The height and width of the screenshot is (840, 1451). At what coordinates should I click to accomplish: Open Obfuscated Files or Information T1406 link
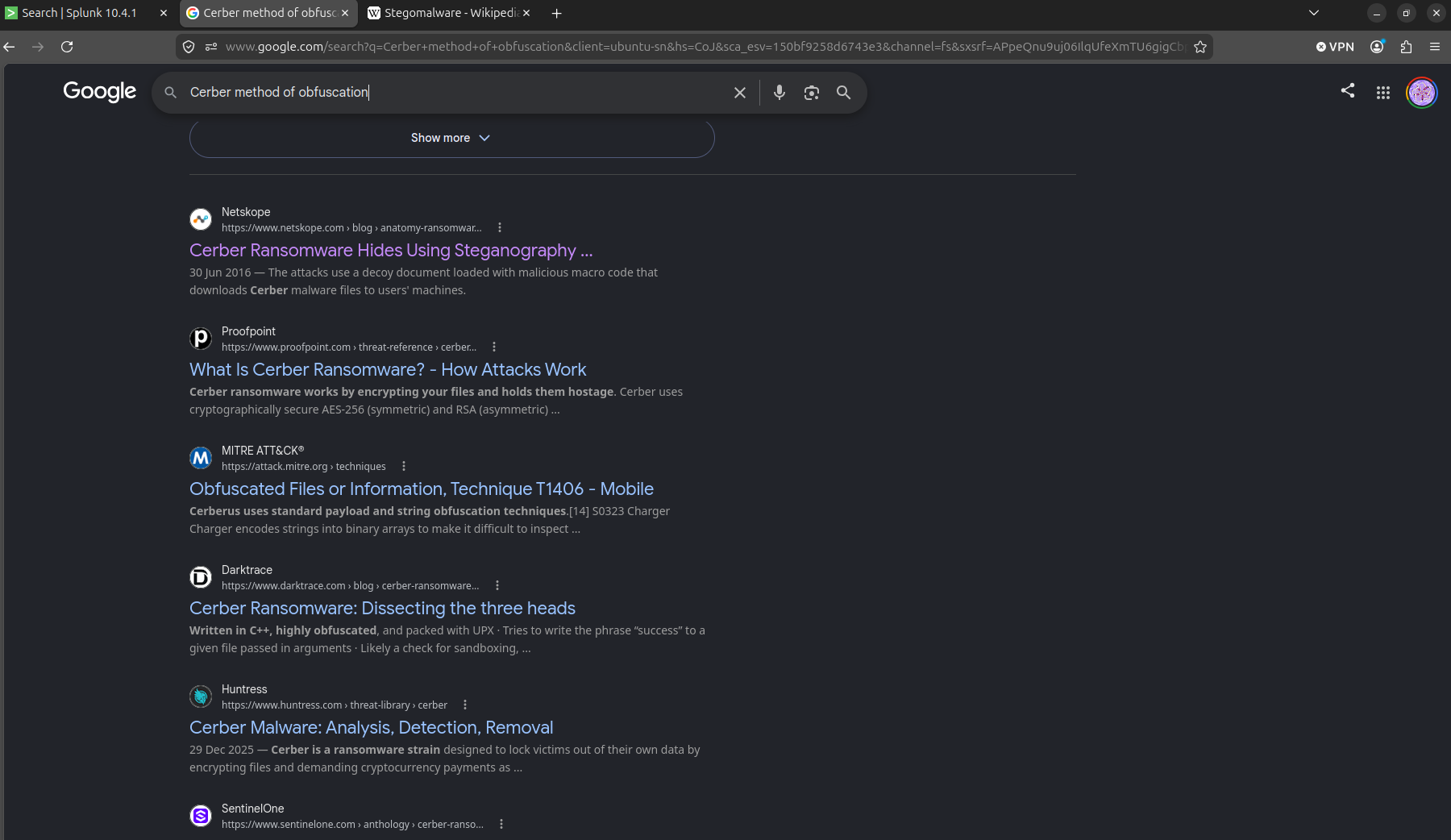pyautogui.click(x=422, y=489)
